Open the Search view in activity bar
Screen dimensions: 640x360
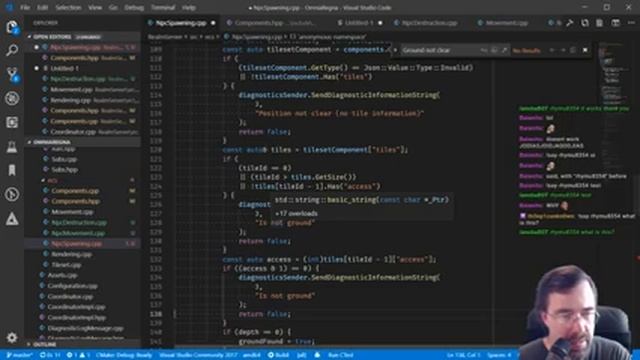(x=12, y=51)
